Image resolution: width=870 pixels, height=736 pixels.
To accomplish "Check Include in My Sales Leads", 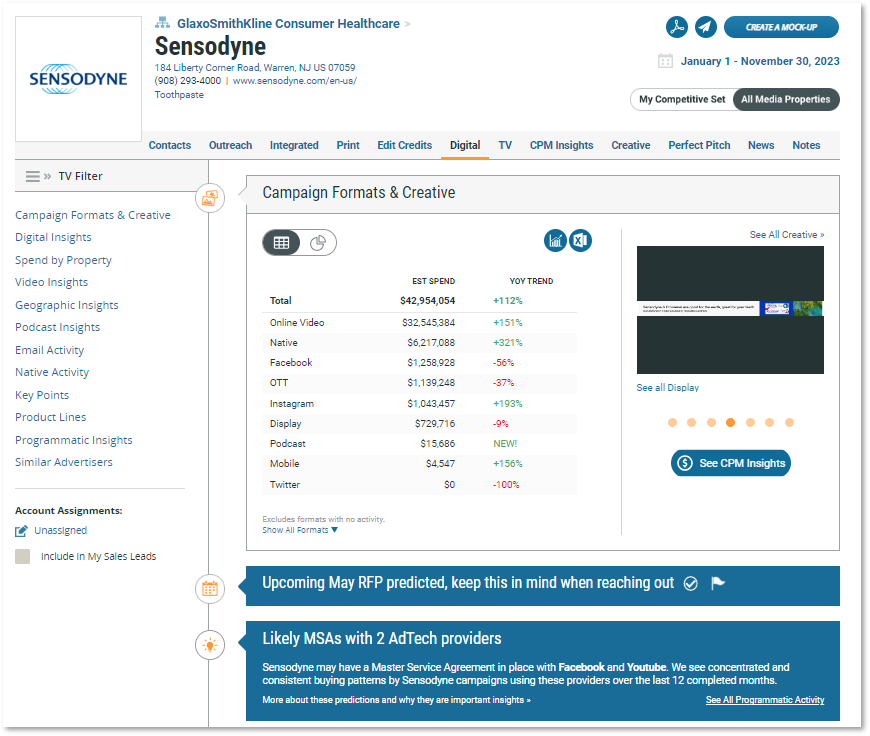I will click(x=23, y=556).
